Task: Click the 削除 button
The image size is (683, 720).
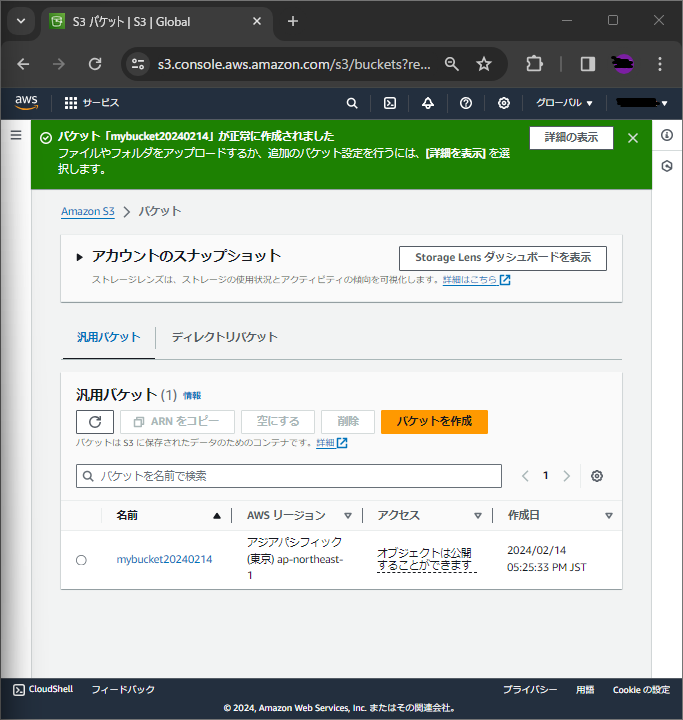Action: pyautogui.click(x=348, y=422)
